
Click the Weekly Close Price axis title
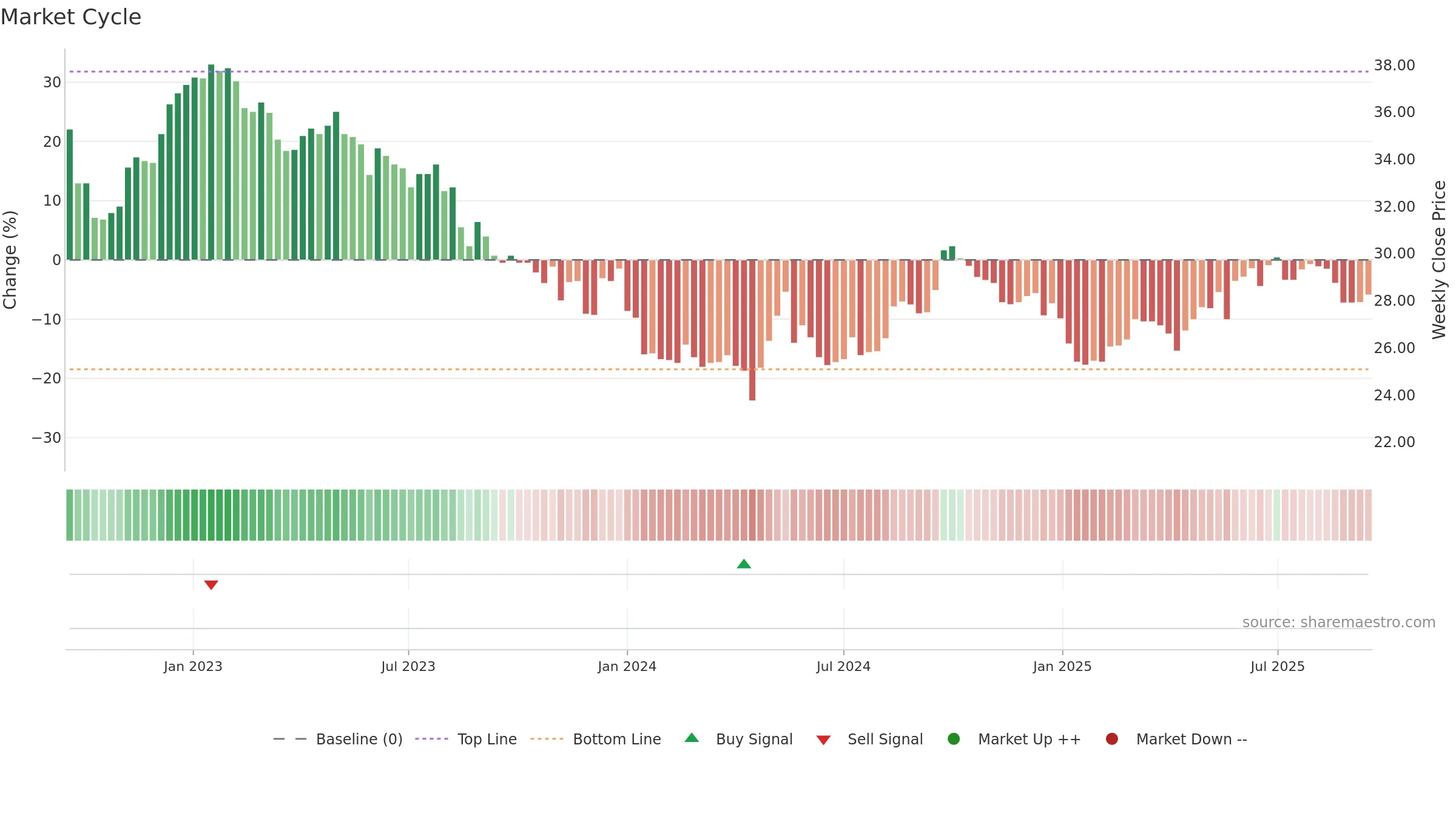pyautogui.click(x=1439, y=260)
